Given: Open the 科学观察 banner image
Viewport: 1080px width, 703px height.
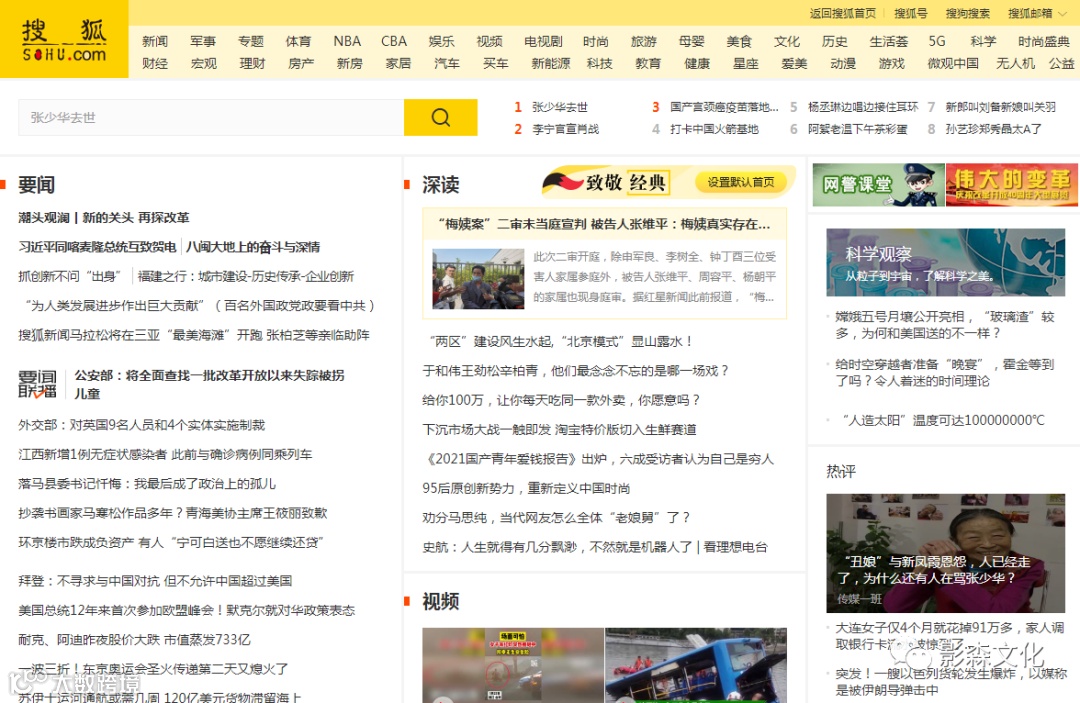Looking at the screenshot, I should pyautogui.click(x=946, y=262).
